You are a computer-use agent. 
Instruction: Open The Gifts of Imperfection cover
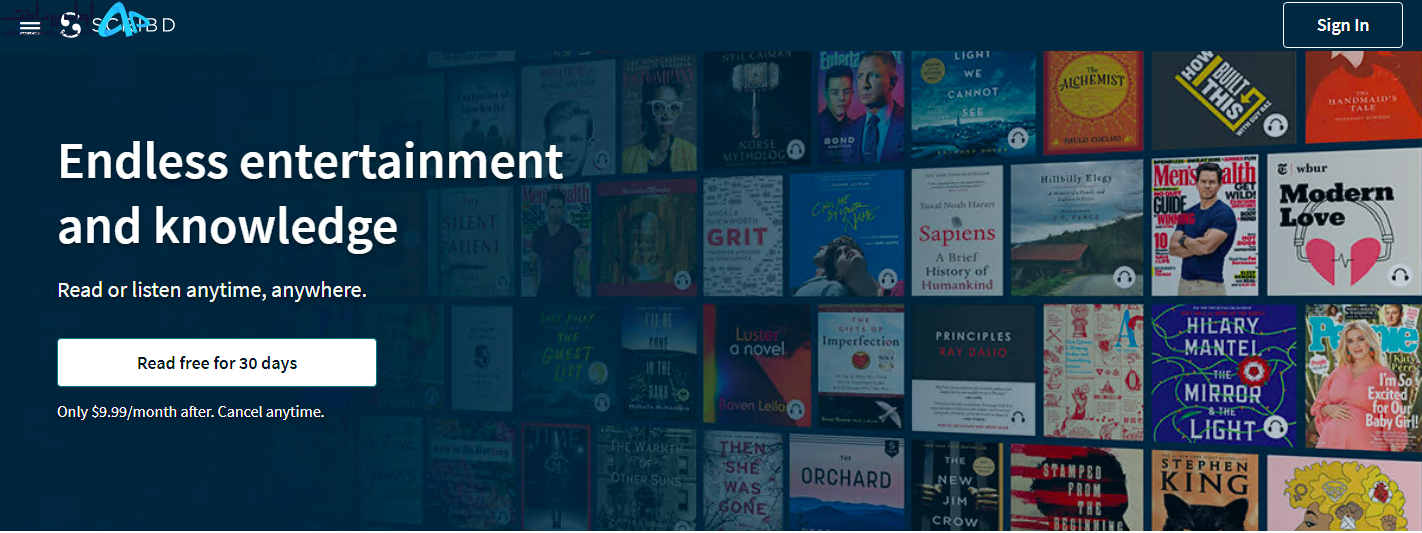(860, 367)
